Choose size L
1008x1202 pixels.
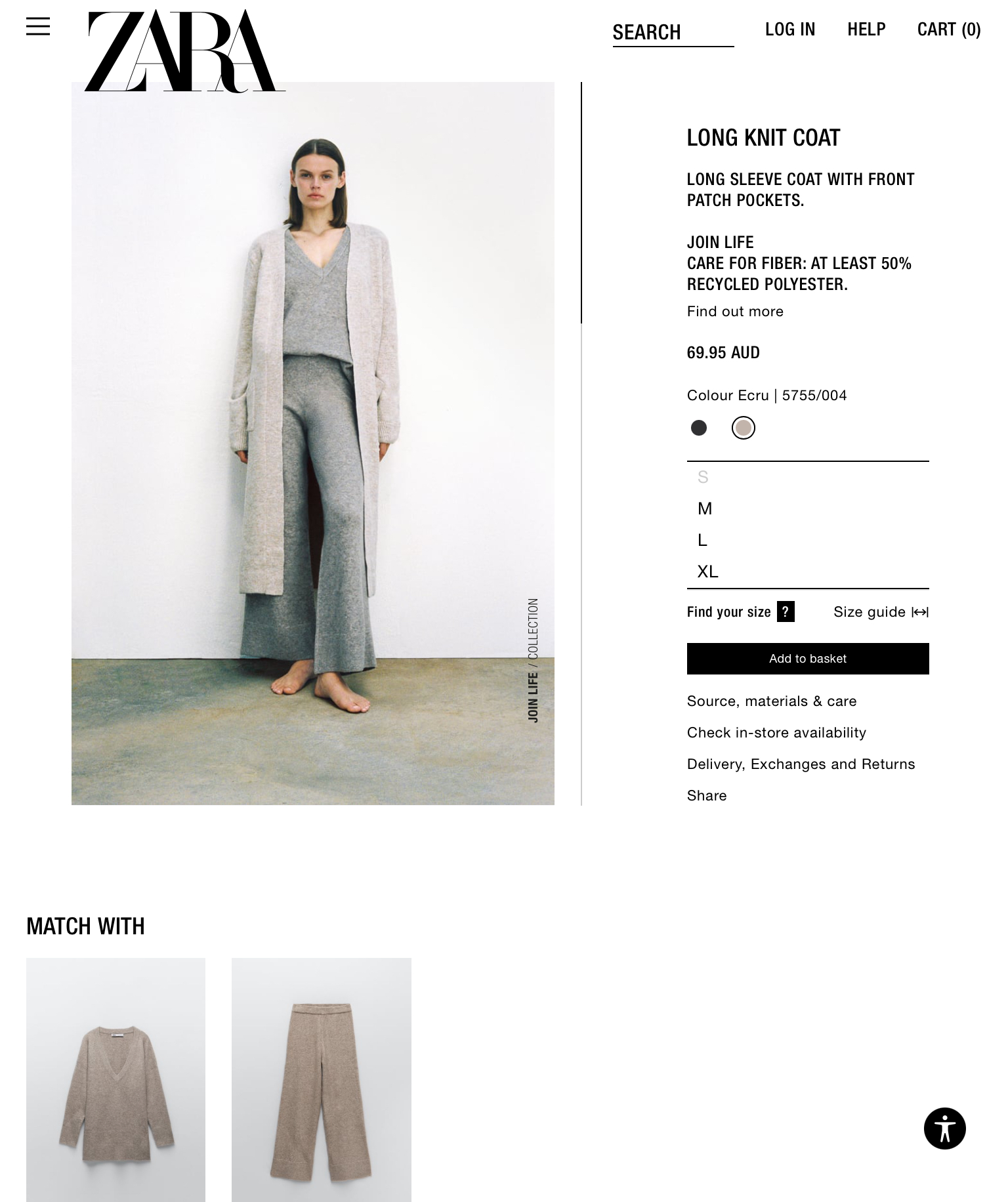pos(808,540)
